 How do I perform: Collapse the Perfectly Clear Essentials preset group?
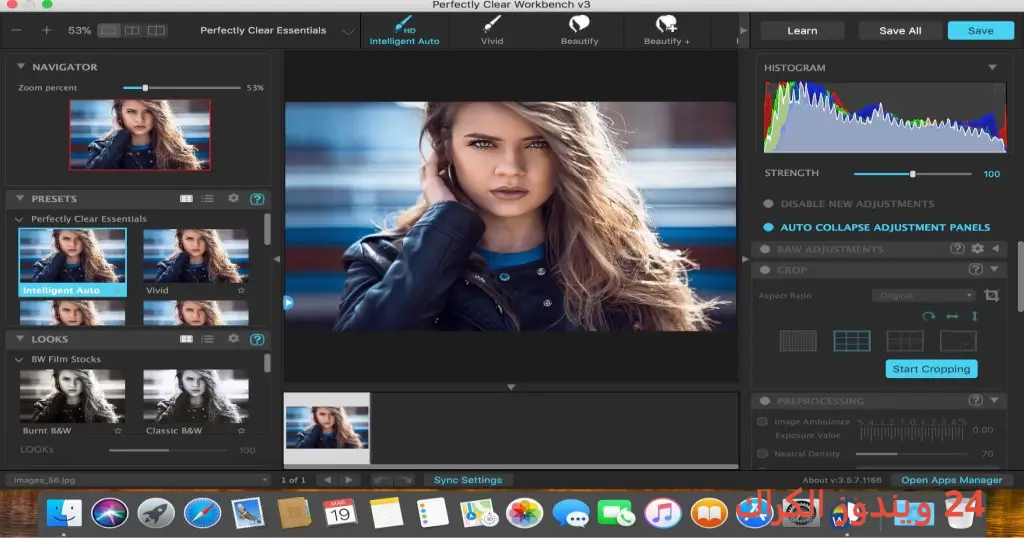click(x=19, y=219)
